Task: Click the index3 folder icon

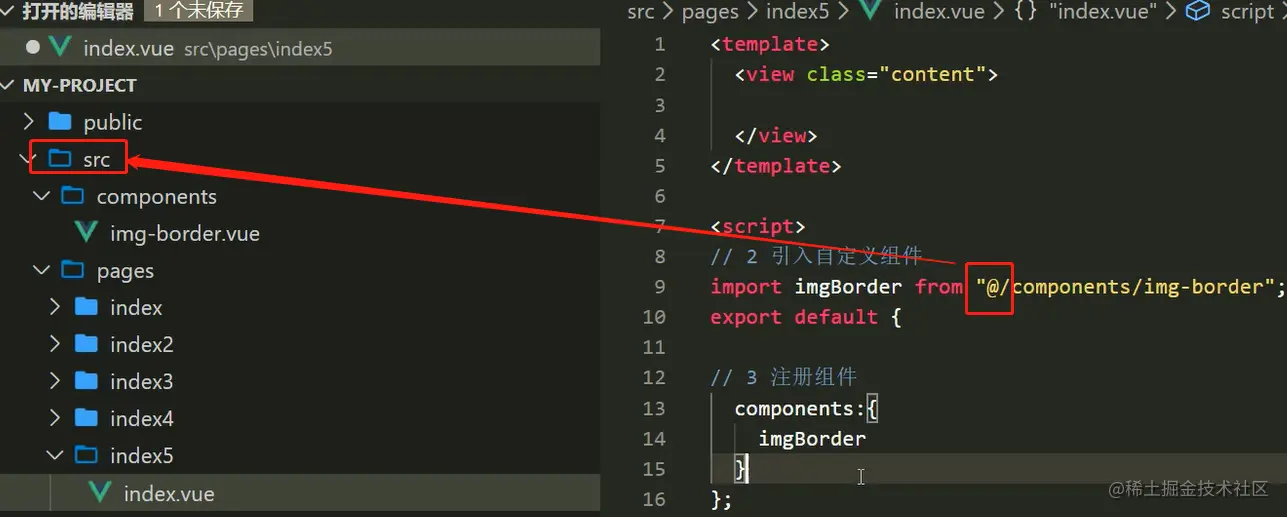Action: tap(86, 381)
